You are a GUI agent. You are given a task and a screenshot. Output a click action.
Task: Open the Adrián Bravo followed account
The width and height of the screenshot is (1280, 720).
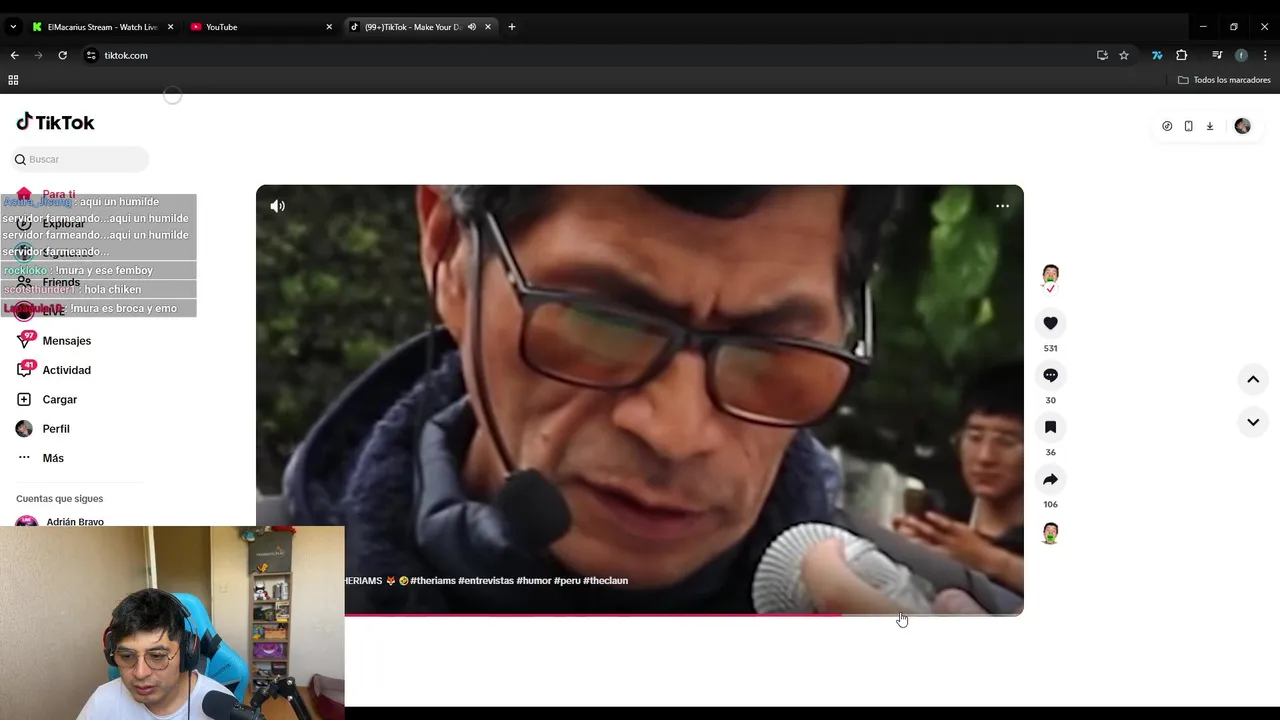click(75, 521)
